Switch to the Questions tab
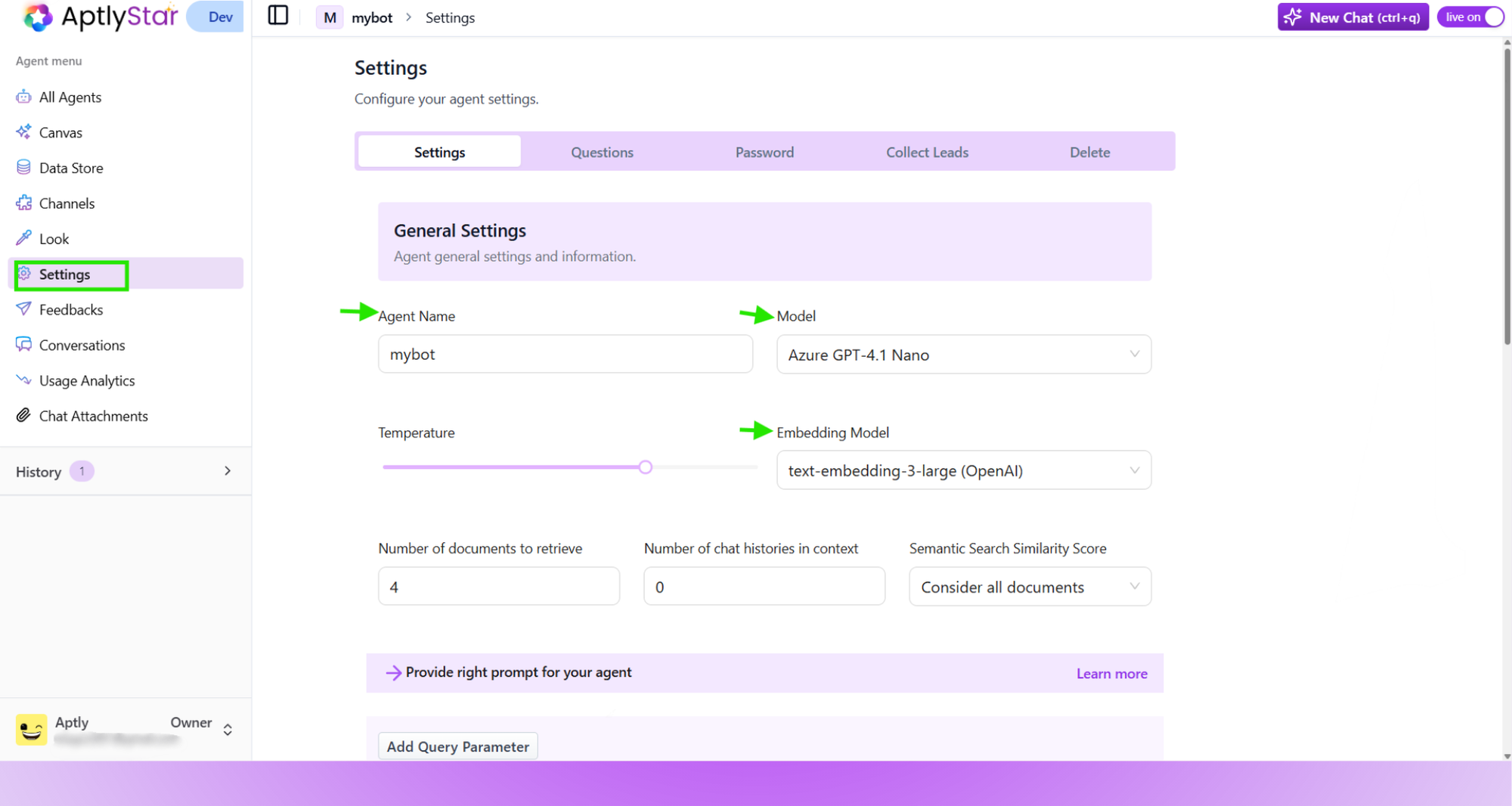This screenshot has height=806, width=1512. (x=602, y=151)
